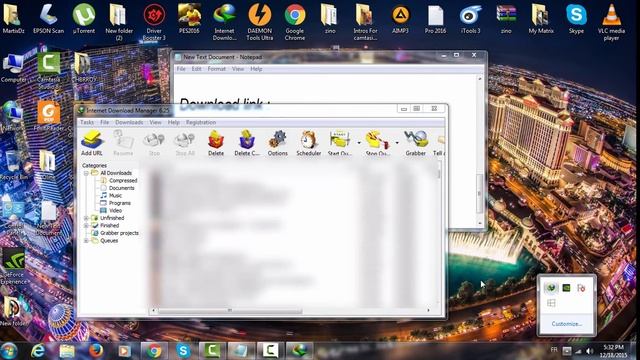
Task: Click the Add URL toolbar button
Action: 92,143
